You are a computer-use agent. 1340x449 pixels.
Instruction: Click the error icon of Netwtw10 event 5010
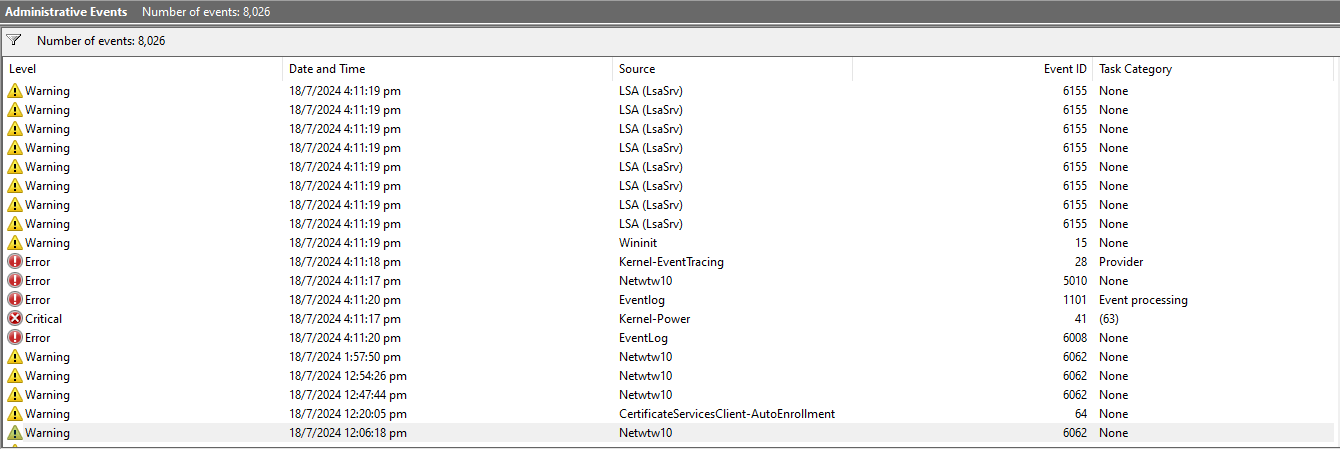pos(15,281)
